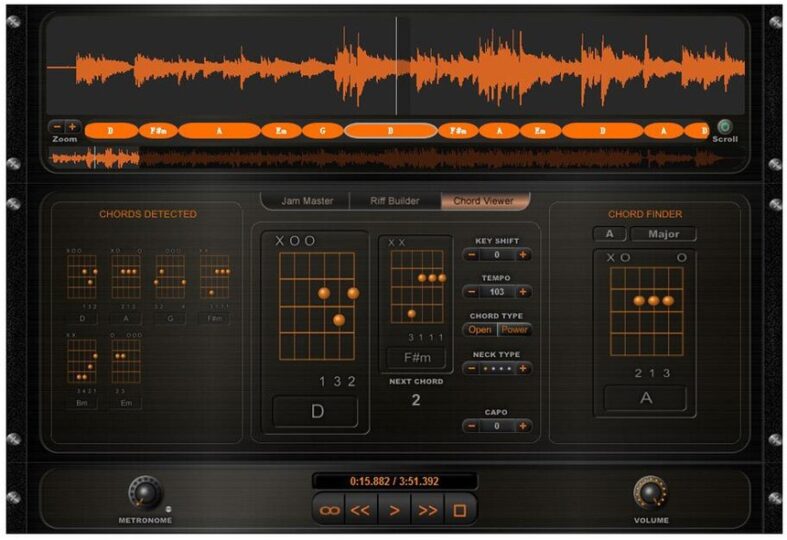The width and height of the screenshot is (787, 540).
Task: Lower the Tempo with the minus button
Action: pyautogui.click(x=472, y=292)
